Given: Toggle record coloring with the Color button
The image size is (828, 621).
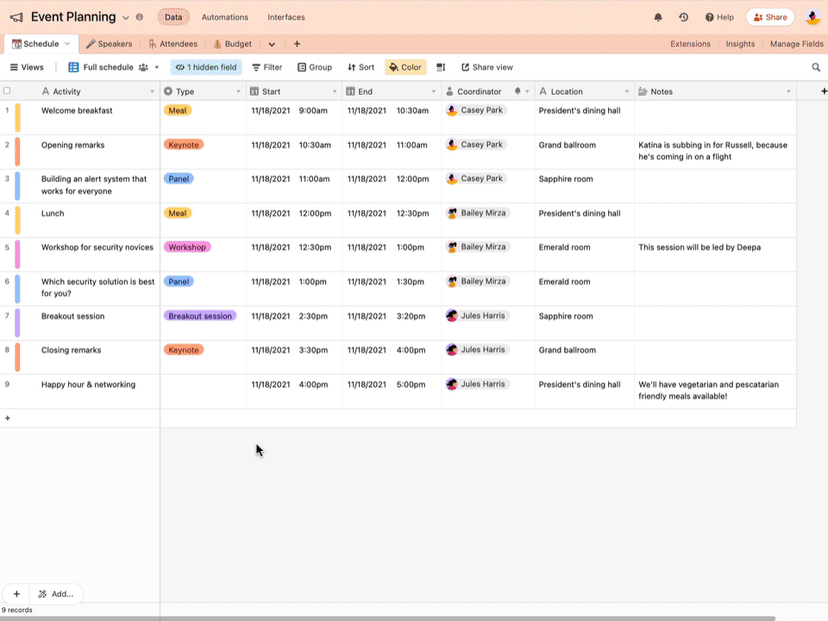Looking at the screenshot, I should pyautogui.click(x=405, y=67).
